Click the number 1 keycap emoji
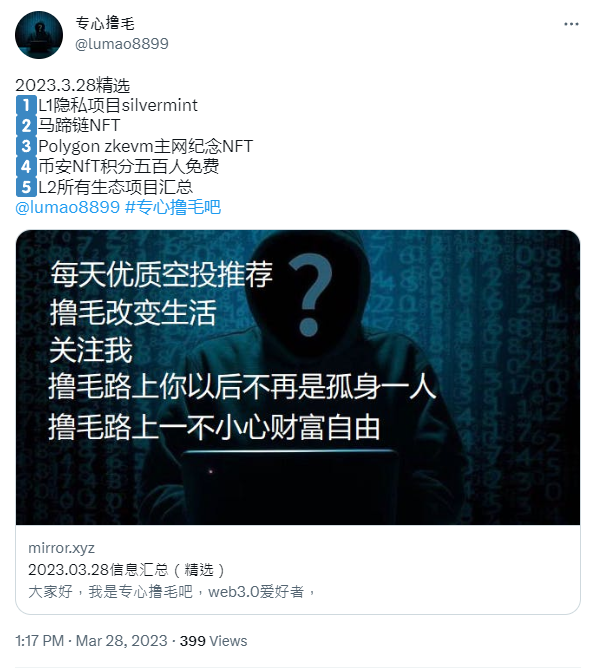 (26, 106)
